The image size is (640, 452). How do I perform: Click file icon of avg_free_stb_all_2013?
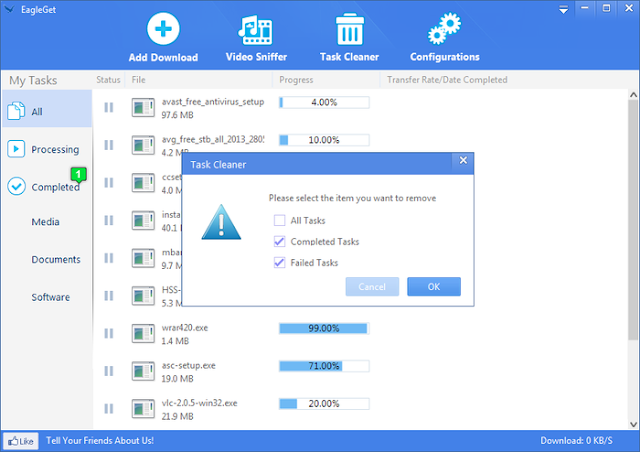143,145
